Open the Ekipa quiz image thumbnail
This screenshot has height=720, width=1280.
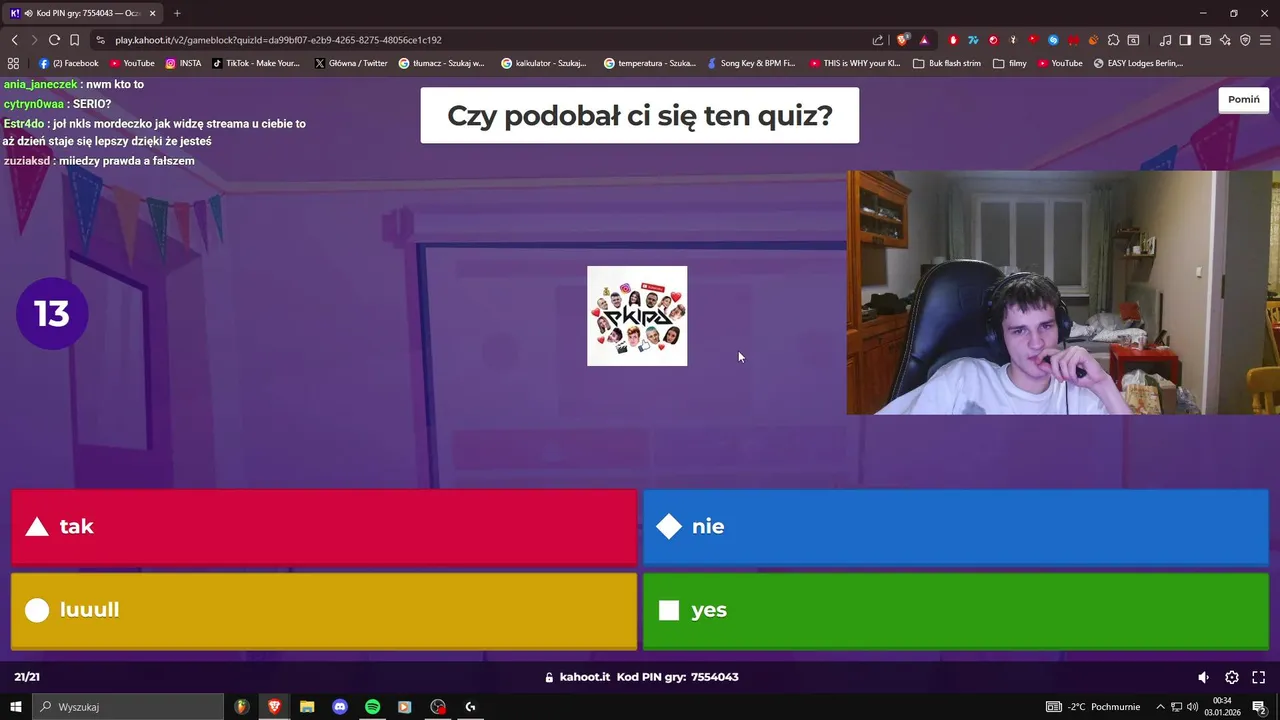[637, 316]
